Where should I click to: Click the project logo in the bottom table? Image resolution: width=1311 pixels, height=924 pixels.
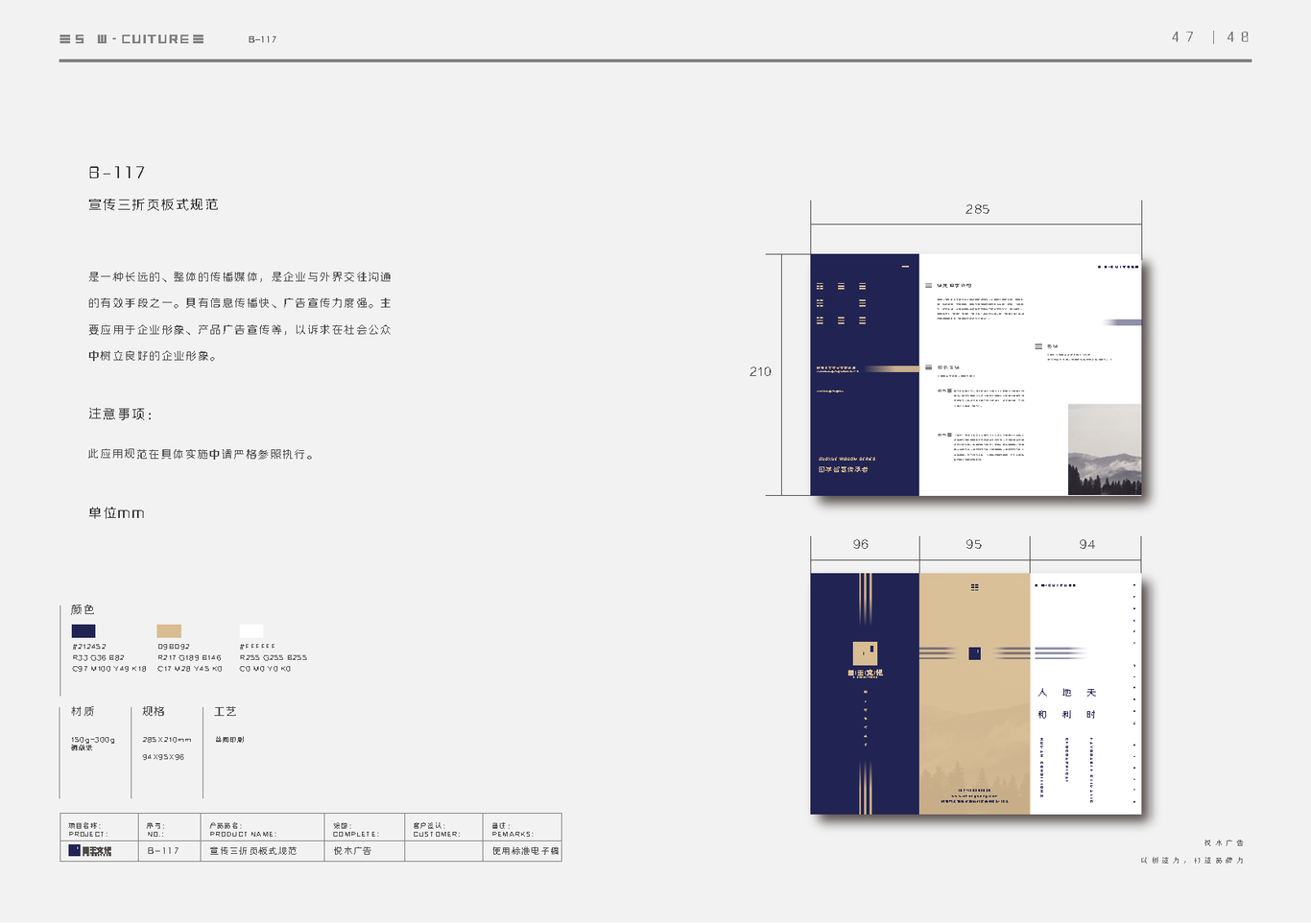[x=90, y=851]
